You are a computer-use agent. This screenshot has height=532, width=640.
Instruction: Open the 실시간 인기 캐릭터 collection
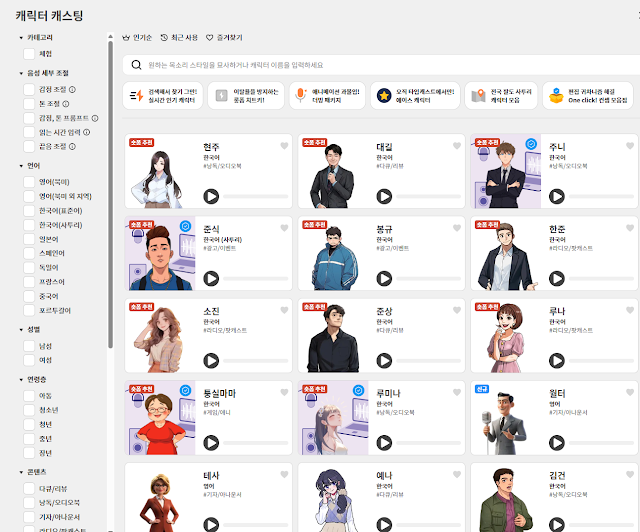163,96
